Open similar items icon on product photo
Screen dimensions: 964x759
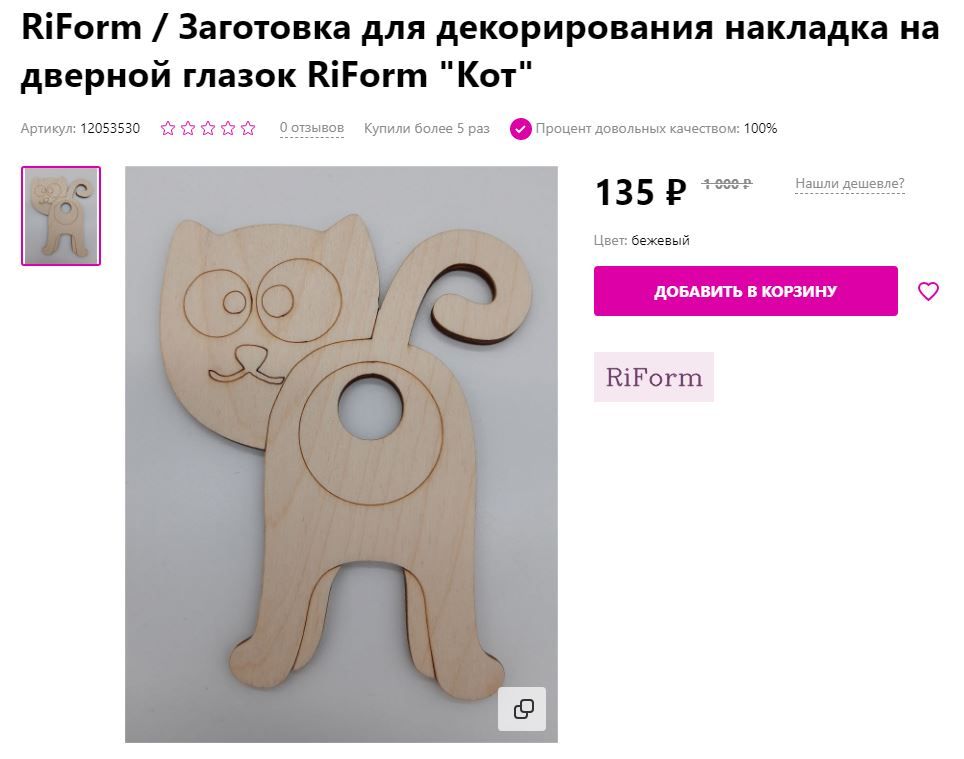[522, 709]
